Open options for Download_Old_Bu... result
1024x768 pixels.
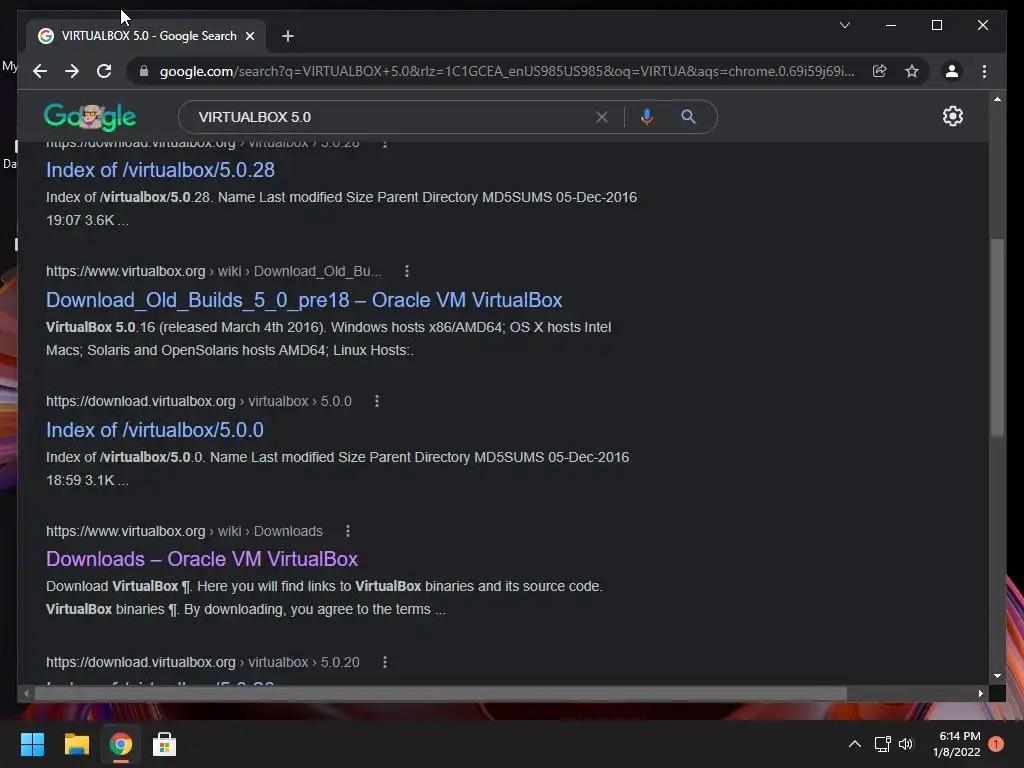407,271
